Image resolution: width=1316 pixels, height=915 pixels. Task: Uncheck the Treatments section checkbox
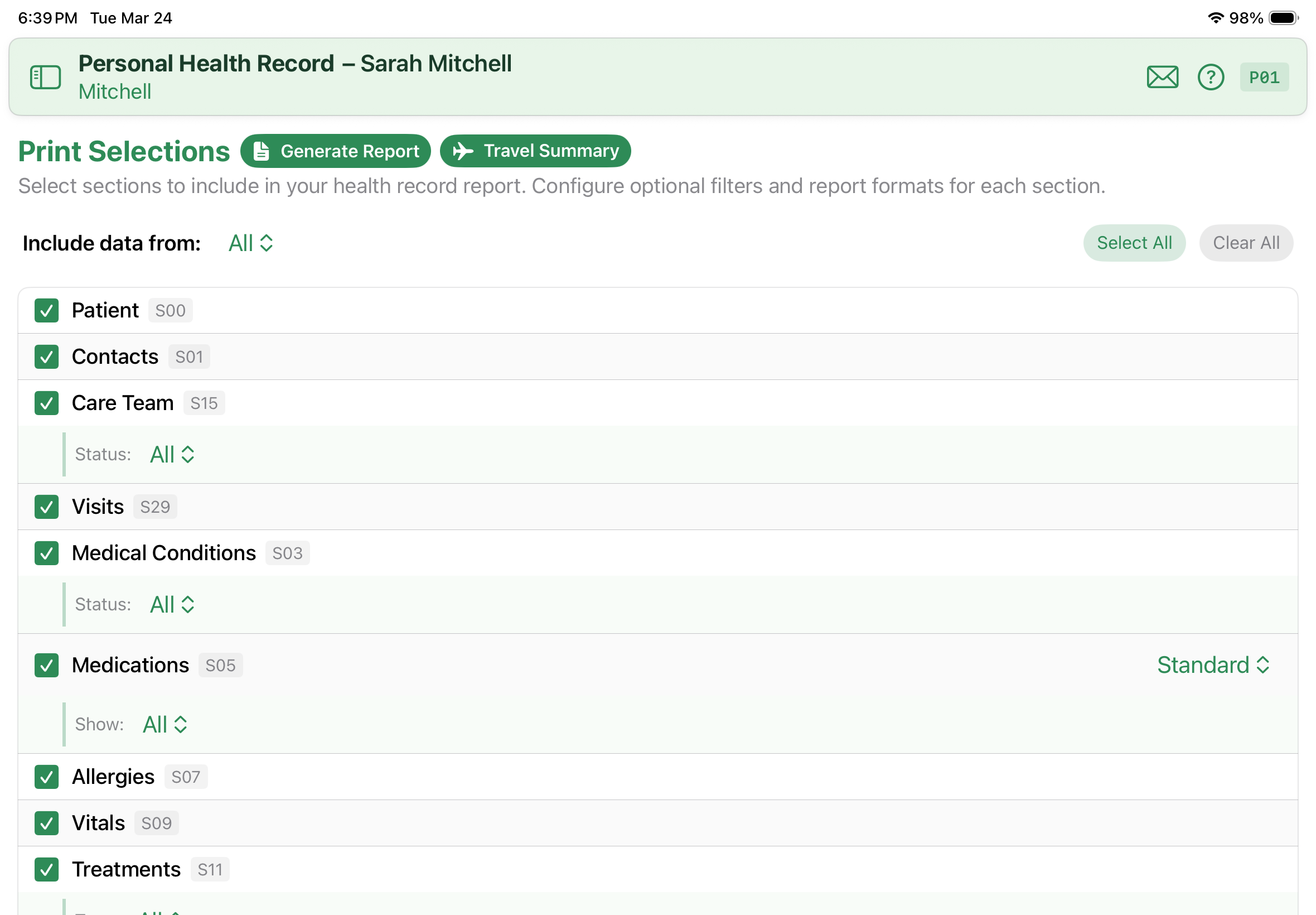[46, 869]
